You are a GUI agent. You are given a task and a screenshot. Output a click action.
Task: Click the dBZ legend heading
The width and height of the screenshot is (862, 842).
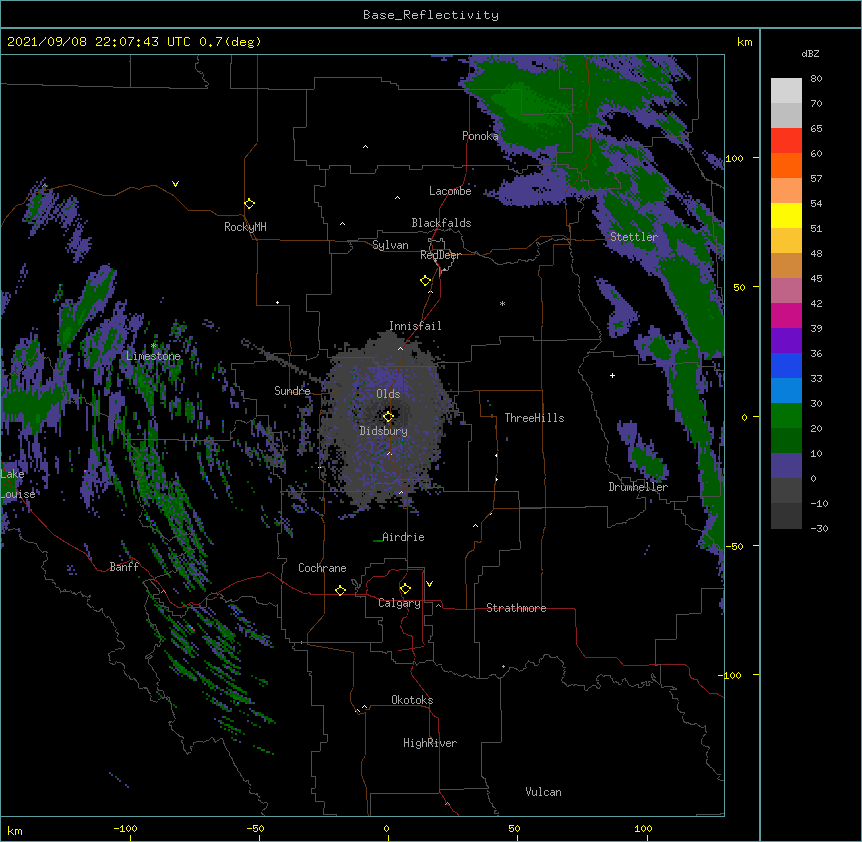click(x=810, y=54)
